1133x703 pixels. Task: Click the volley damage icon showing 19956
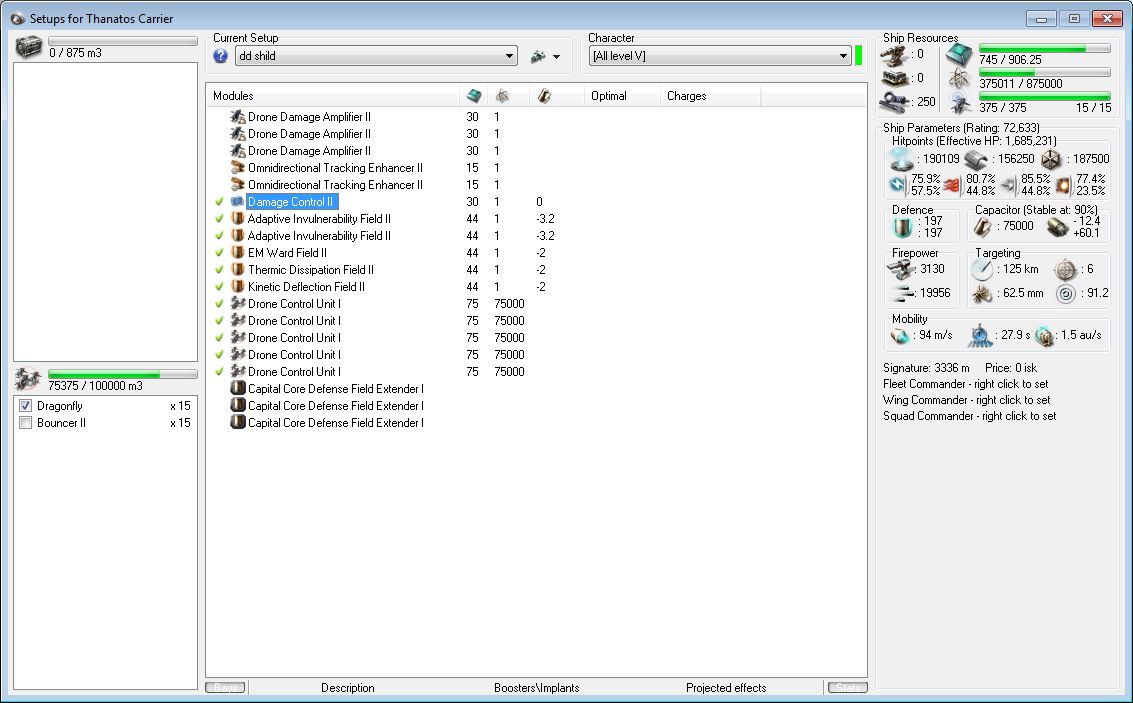[902, 293]
